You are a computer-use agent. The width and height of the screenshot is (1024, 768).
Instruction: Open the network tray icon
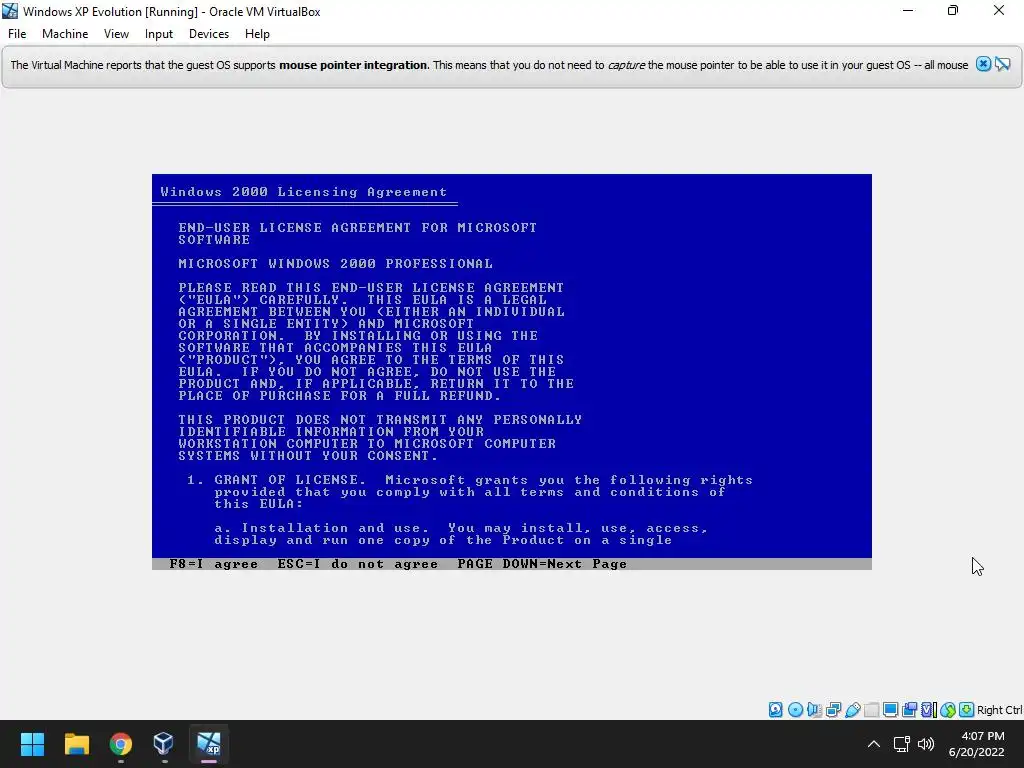(902, 744)
